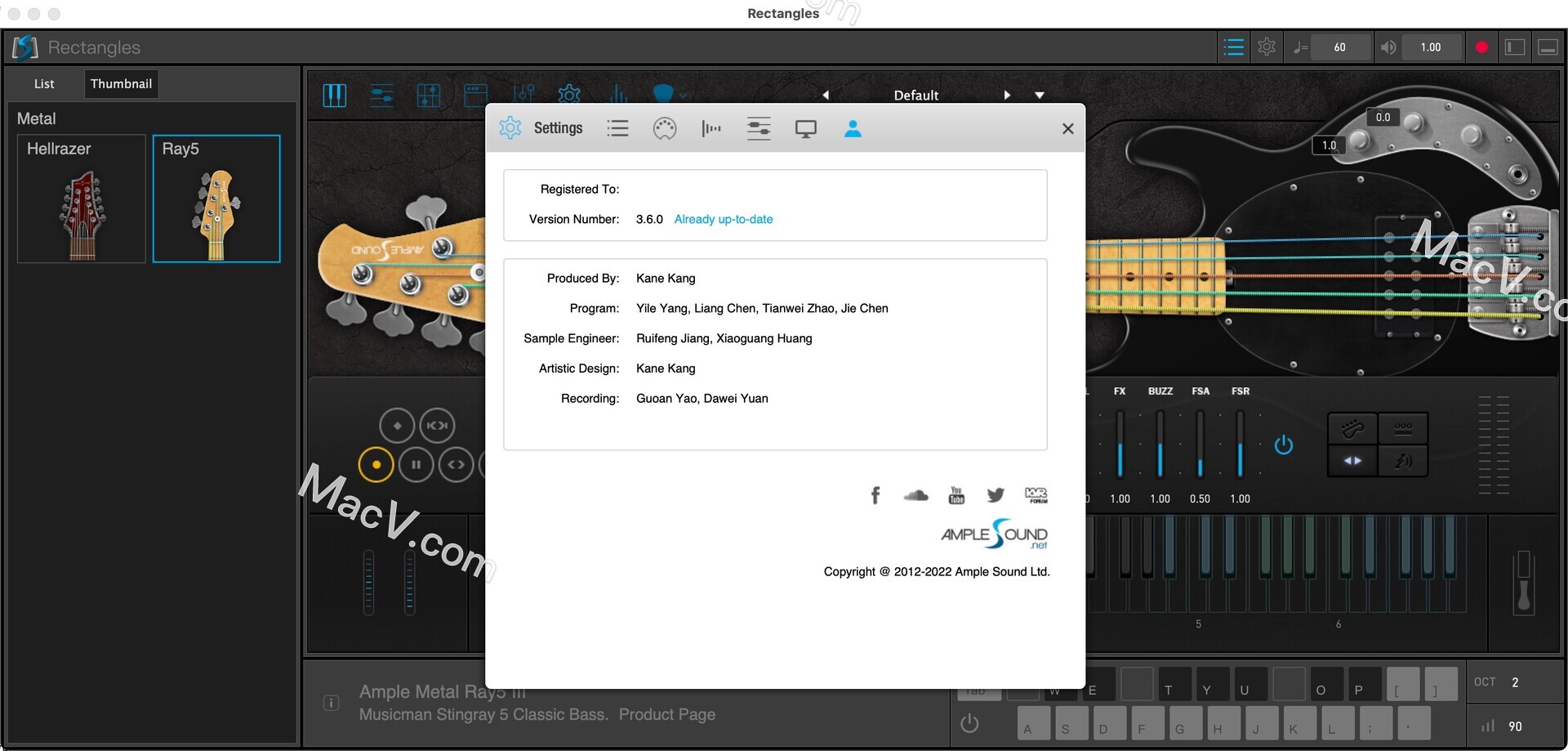This screenshot has width=1568, height=751.
Task: Toggle the side panel layout icon
Action: click(1515, 47)
